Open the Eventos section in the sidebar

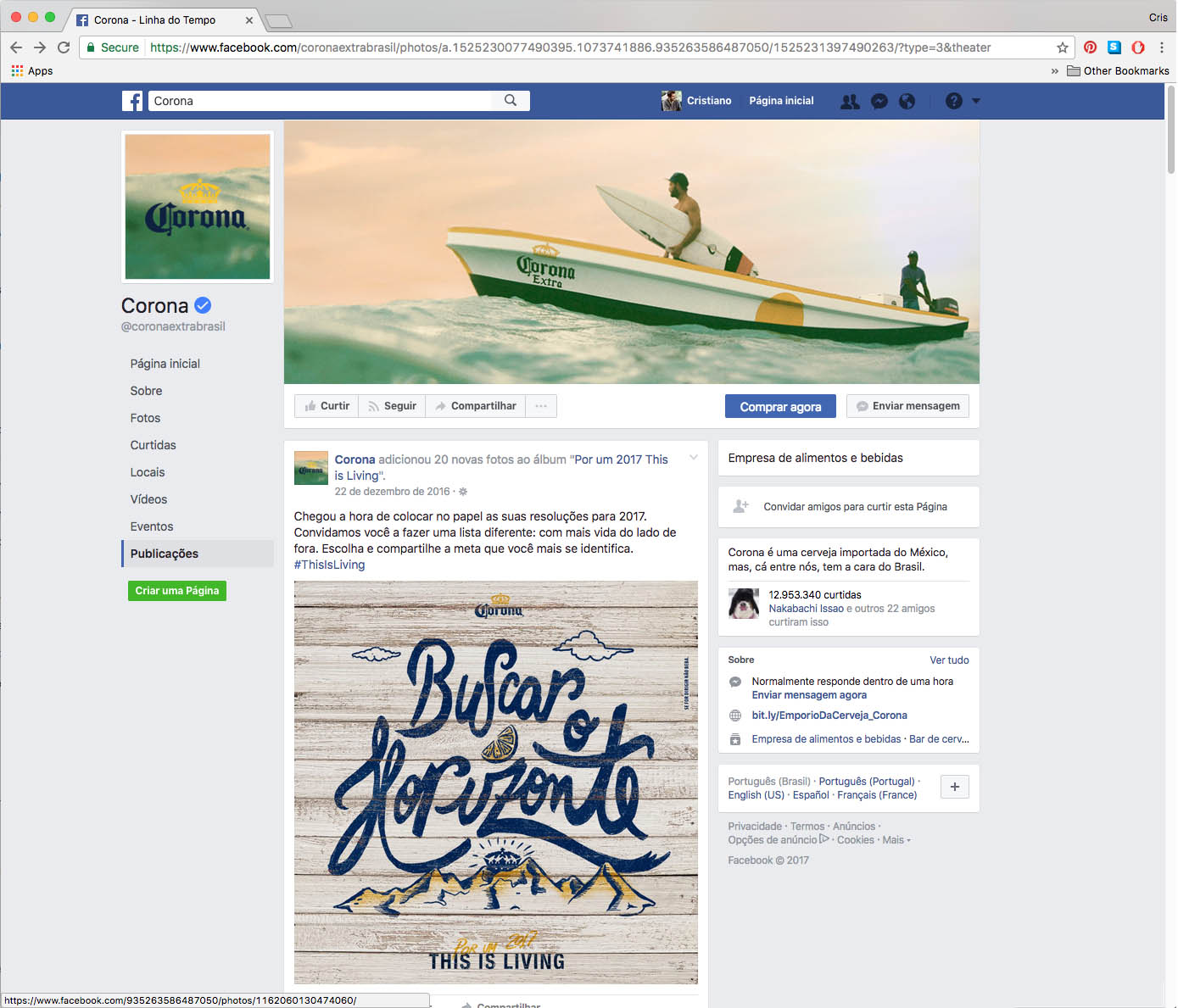152,526
